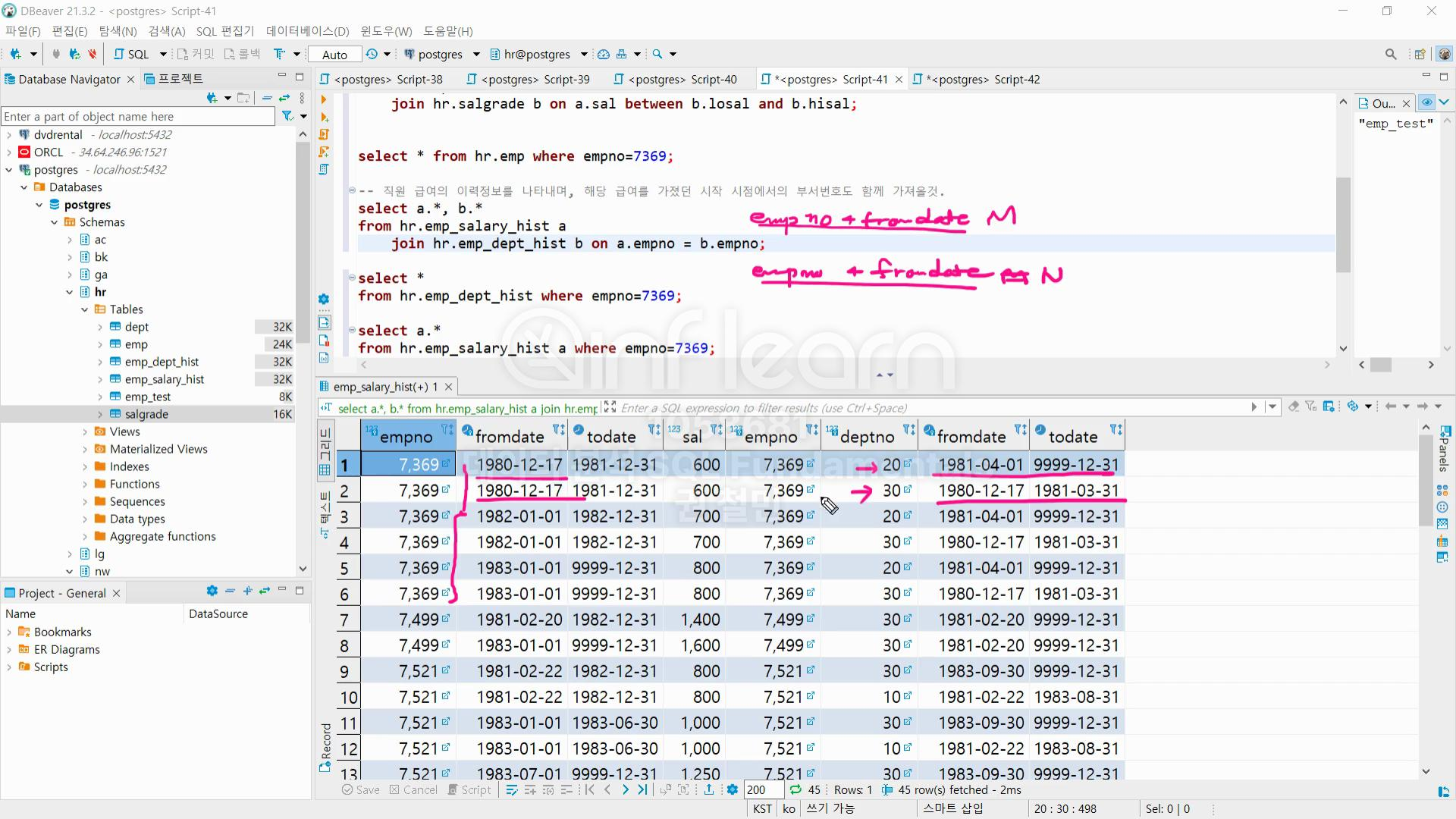
Task: Click the toolbar search dropdown magnifier
Action: pyautogui.click(x=657, y=54)
